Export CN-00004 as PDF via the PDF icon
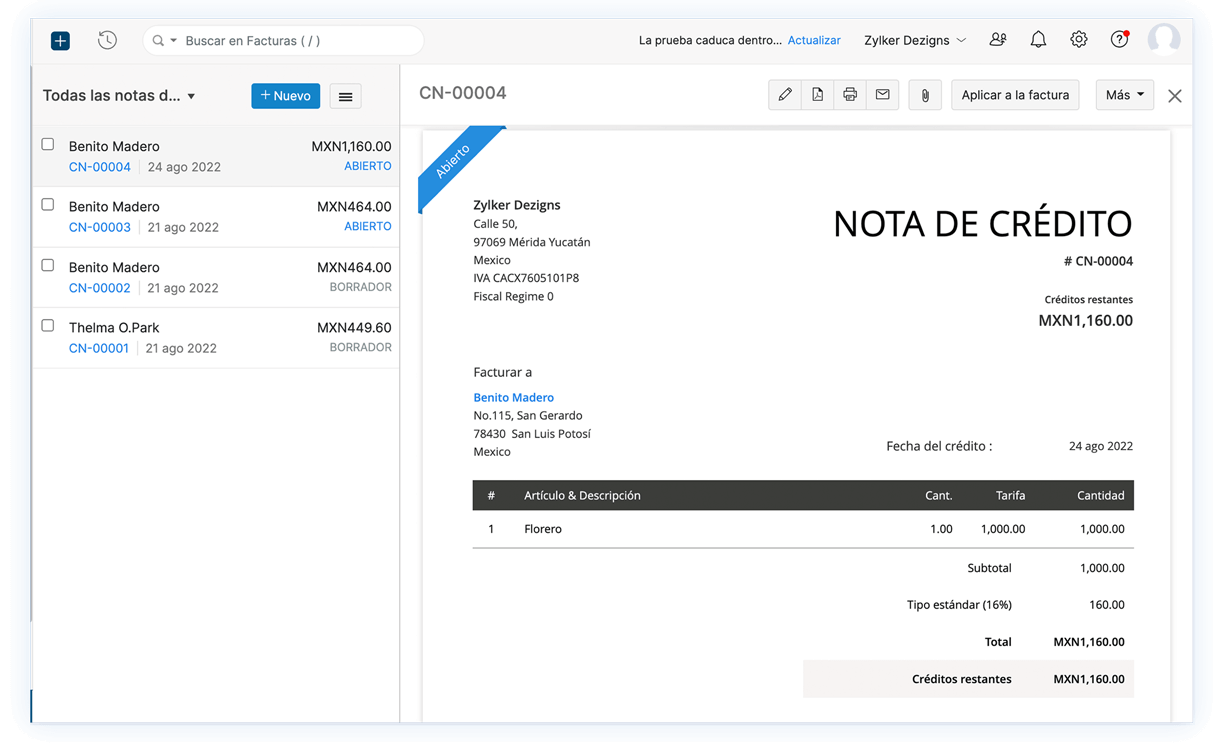1225x743 pixels. click(817, 94)
